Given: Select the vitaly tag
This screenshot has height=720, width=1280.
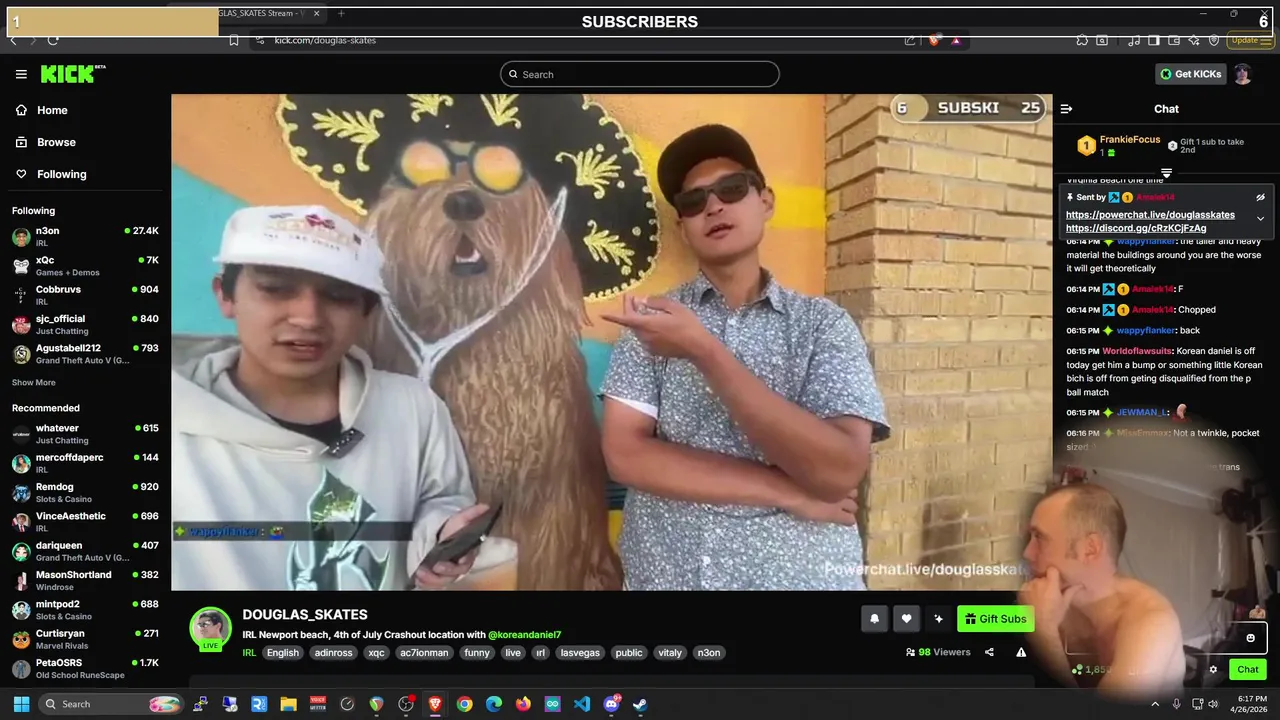Looking at the screenshot, I should tap(670, 653).
